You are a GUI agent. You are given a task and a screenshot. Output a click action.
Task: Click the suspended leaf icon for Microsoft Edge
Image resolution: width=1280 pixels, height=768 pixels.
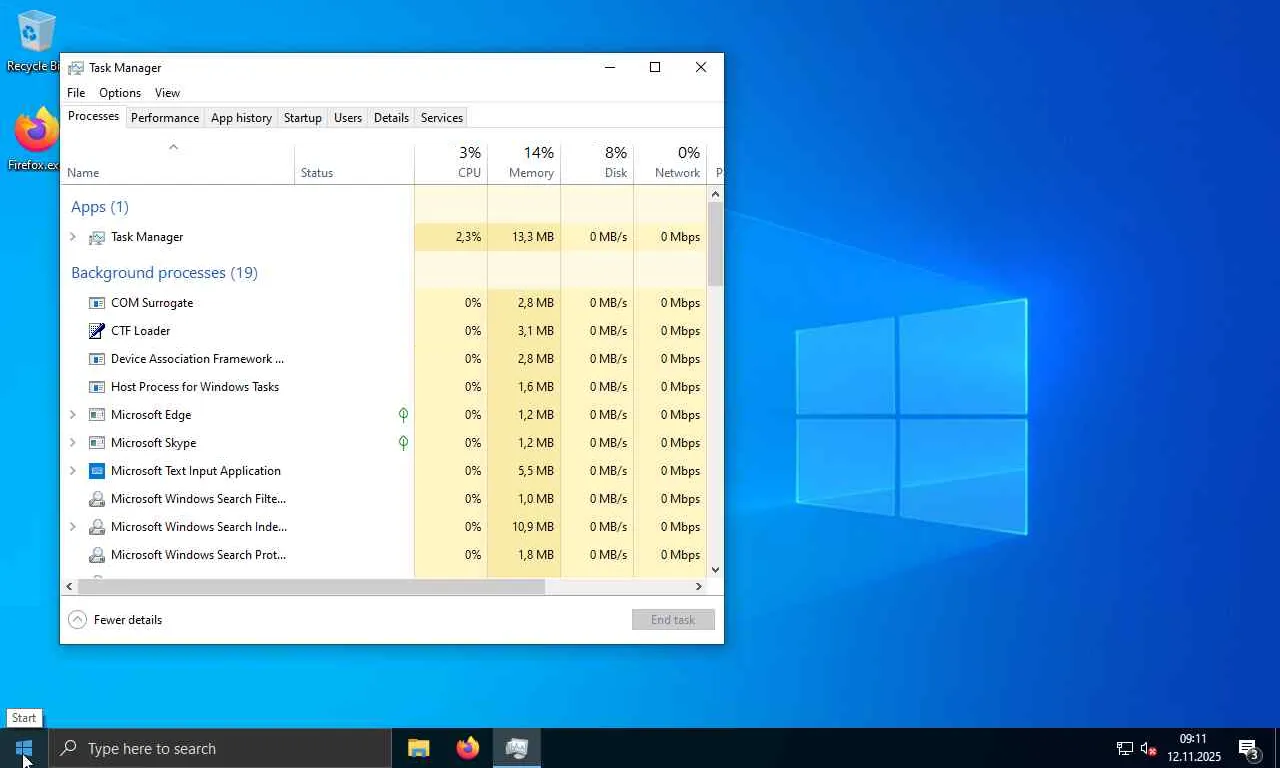403,414
